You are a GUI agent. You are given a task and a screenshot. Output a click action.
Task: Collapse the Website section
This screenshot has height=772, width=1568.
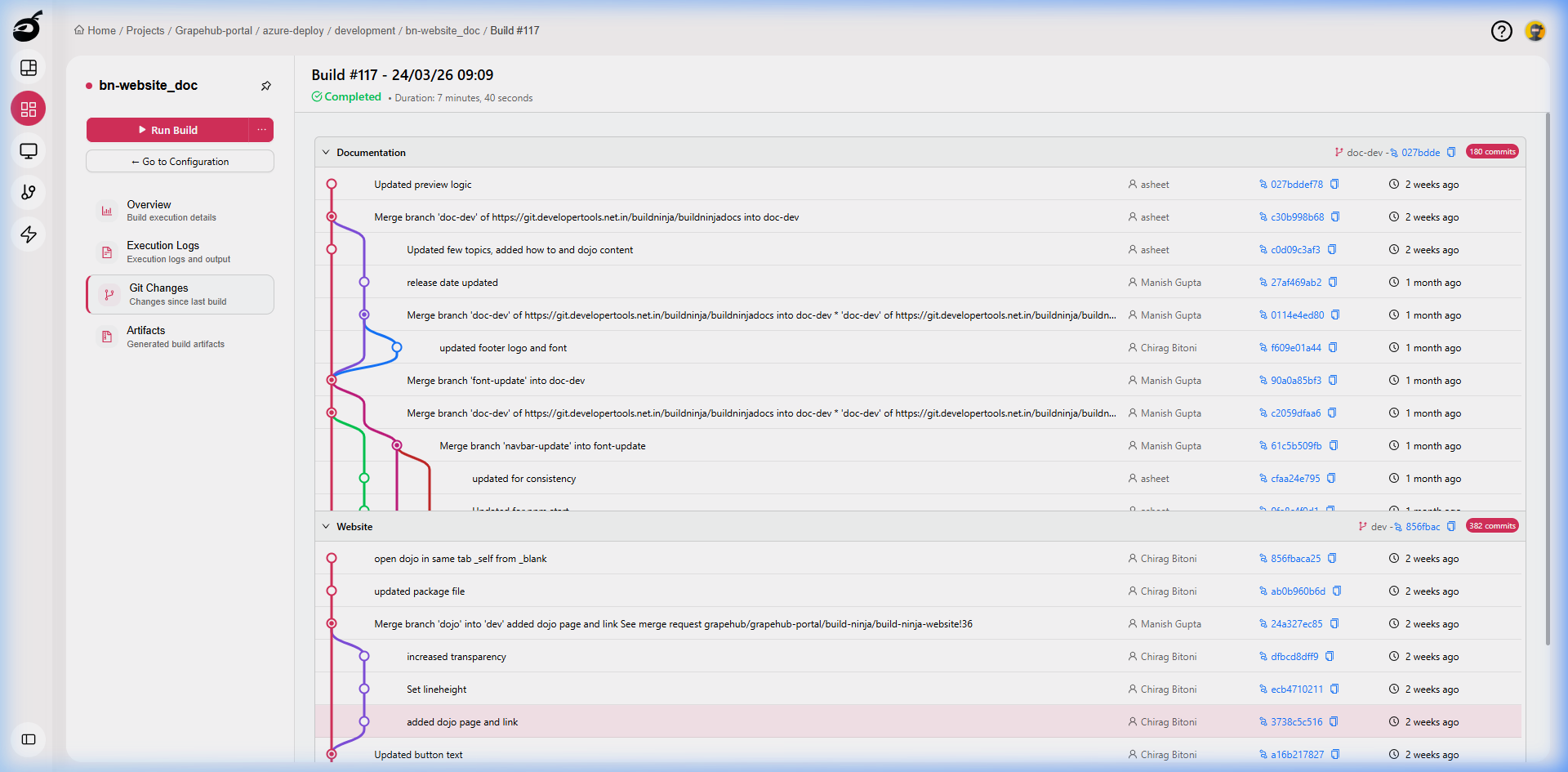pyautogui.click(x=326, y=526)
